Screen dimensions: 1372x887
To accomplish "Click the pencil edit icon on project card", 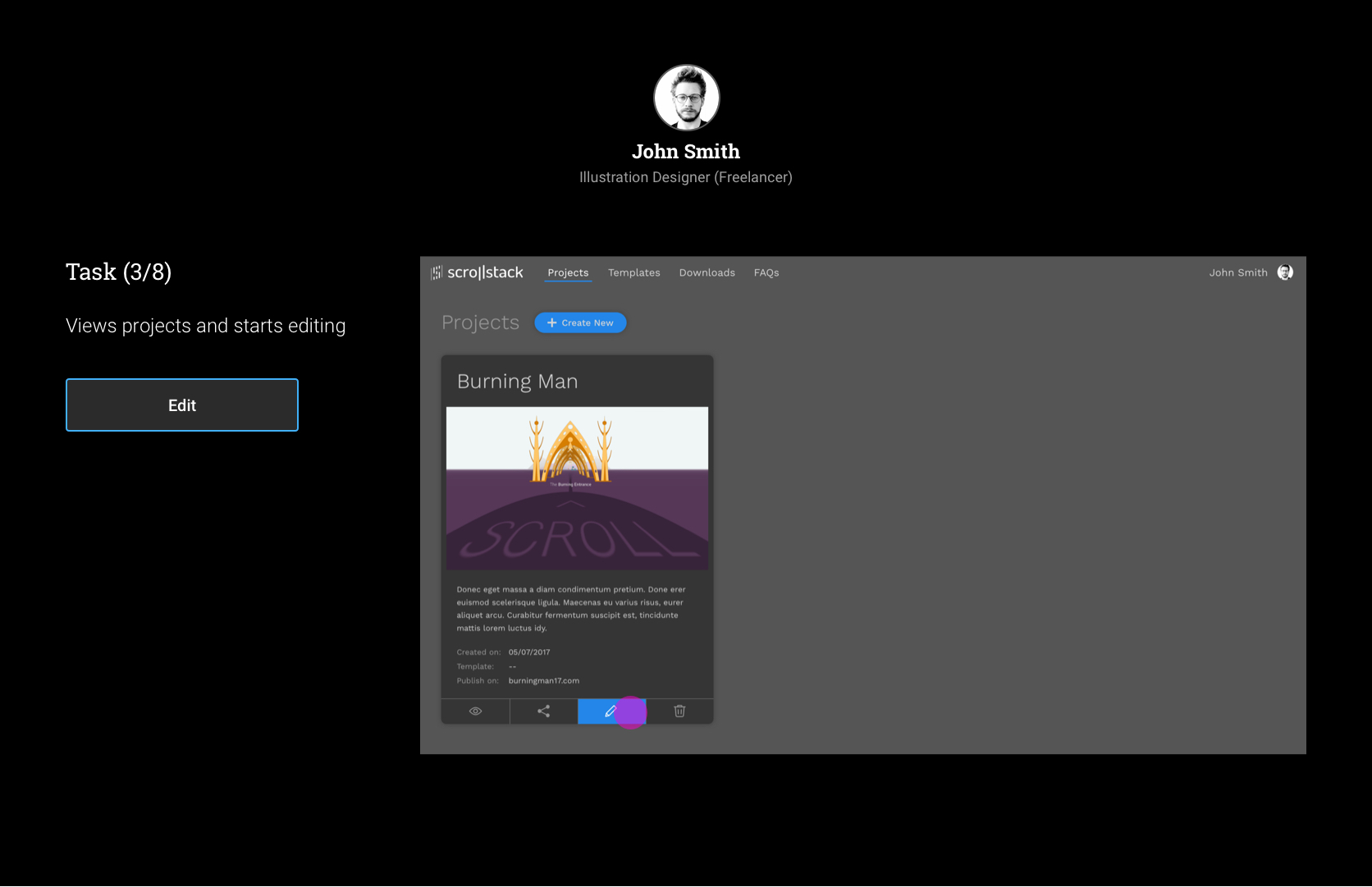I will coord(611,711).
